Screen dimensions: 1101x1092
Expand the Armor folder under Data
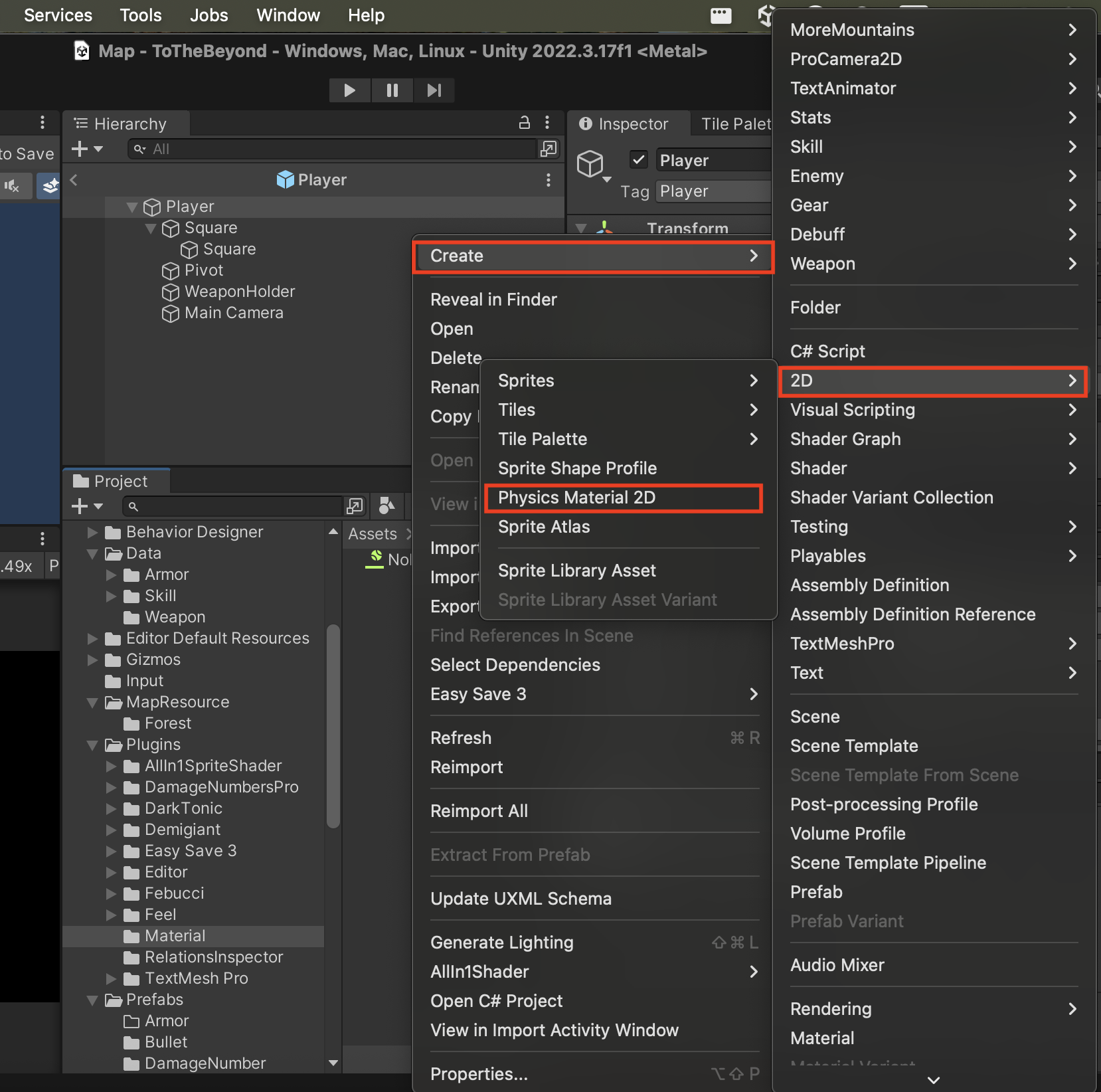(111, 575)
